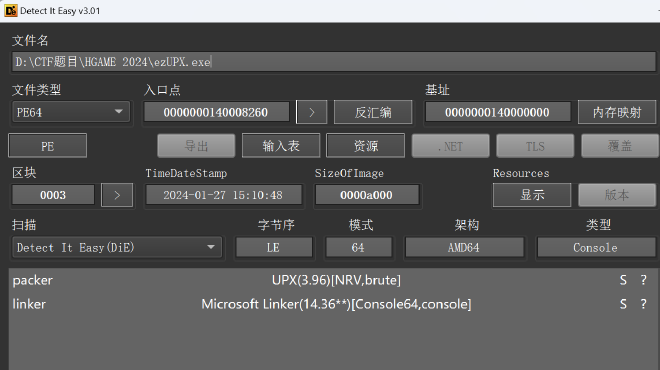Click the SizeOfImage value 0000a000
Image resolution: width=660 pixels, height=370 pixels.
tap(367, 195)
